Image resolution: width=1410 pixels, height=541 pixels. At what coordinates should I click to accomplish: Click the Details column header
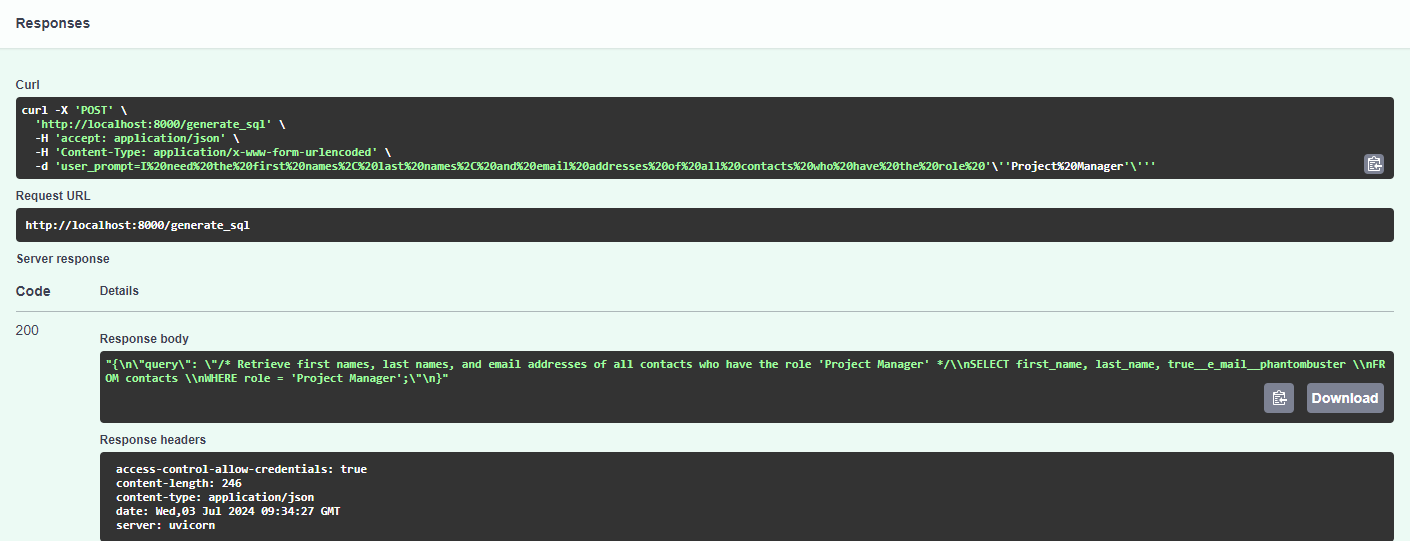coord(119,291)
